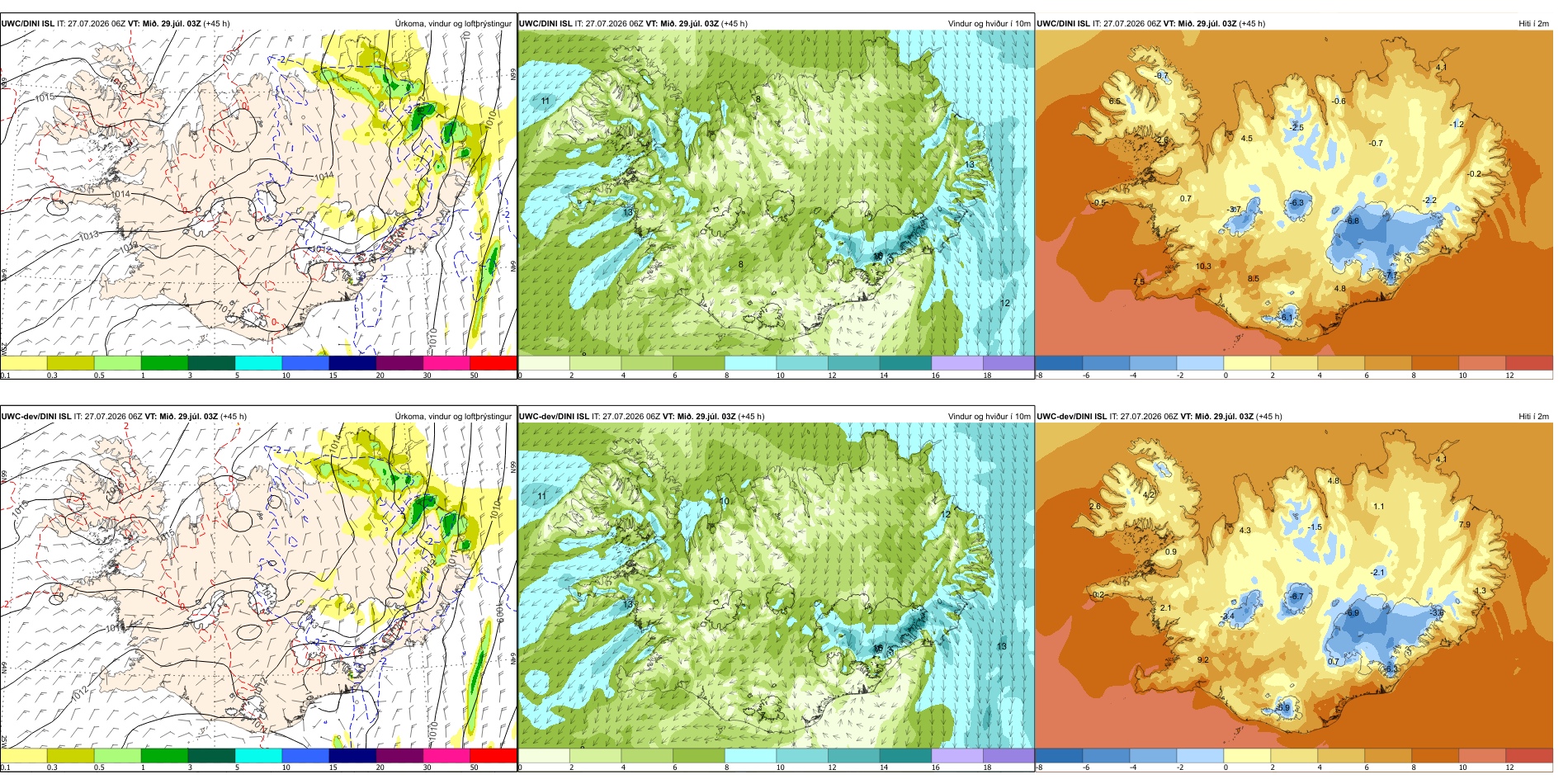Image resolution: width=1568 pixels, height=784 pixels.
Task: Click the 2.1 temperature value on UWC-dev map
Action: pos(1166,607)
